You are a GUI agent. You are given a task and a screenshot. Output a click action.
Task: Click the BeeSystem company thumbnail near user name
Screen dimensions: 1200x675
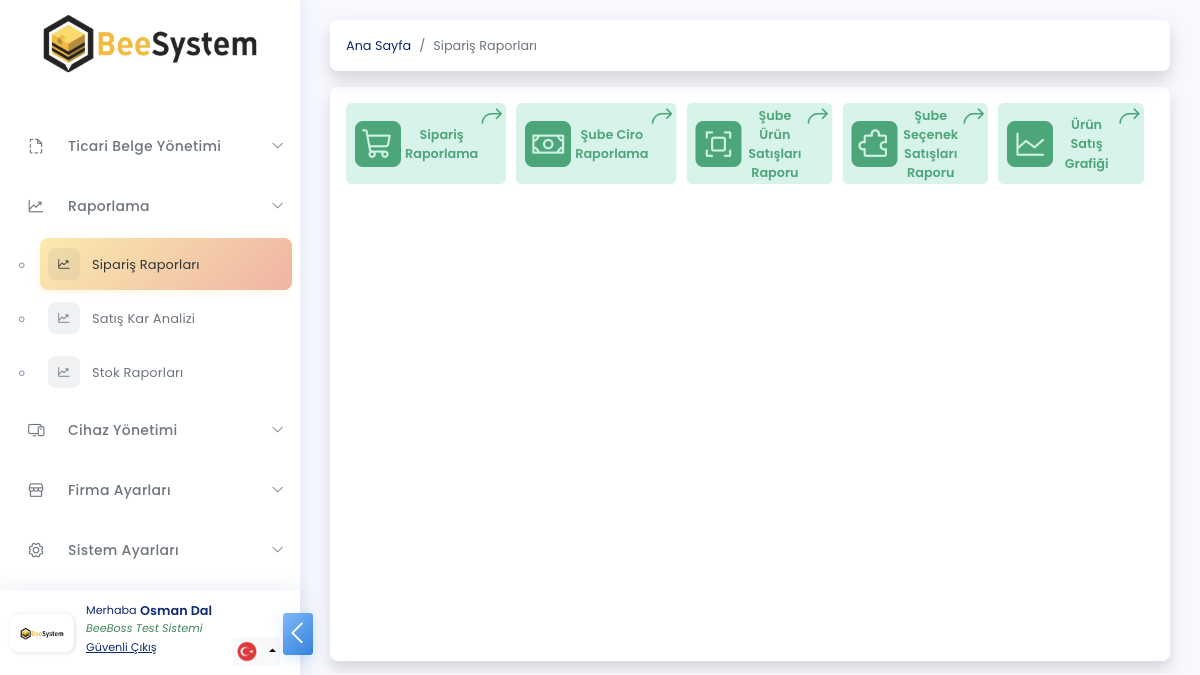42,633
